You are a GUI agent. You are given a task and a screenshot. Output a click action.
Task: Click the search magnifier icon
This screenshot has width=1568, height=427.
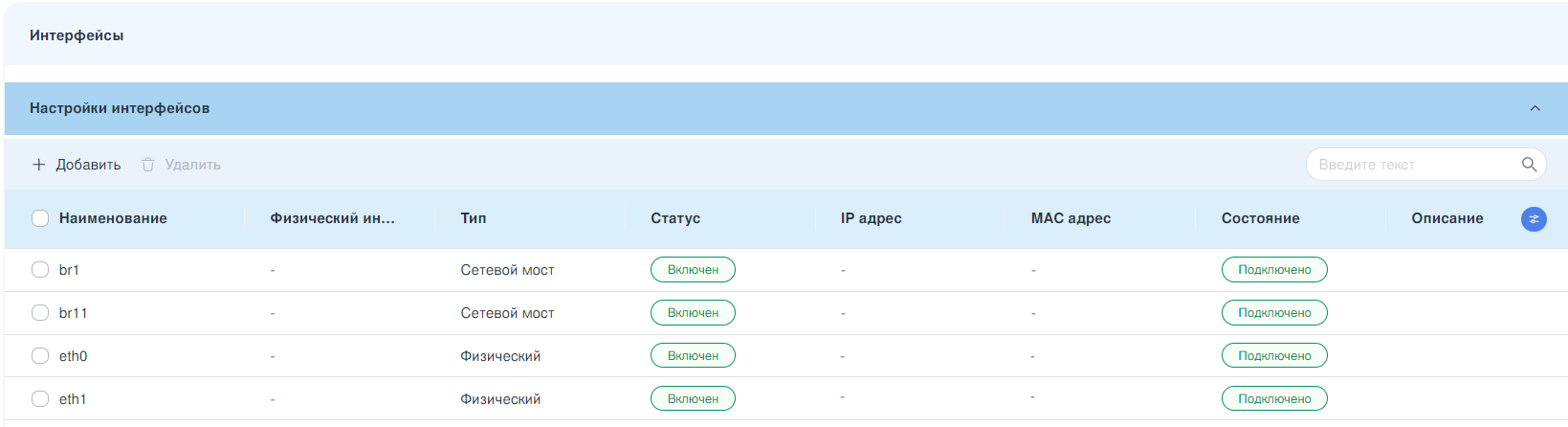pos(1529,165)
